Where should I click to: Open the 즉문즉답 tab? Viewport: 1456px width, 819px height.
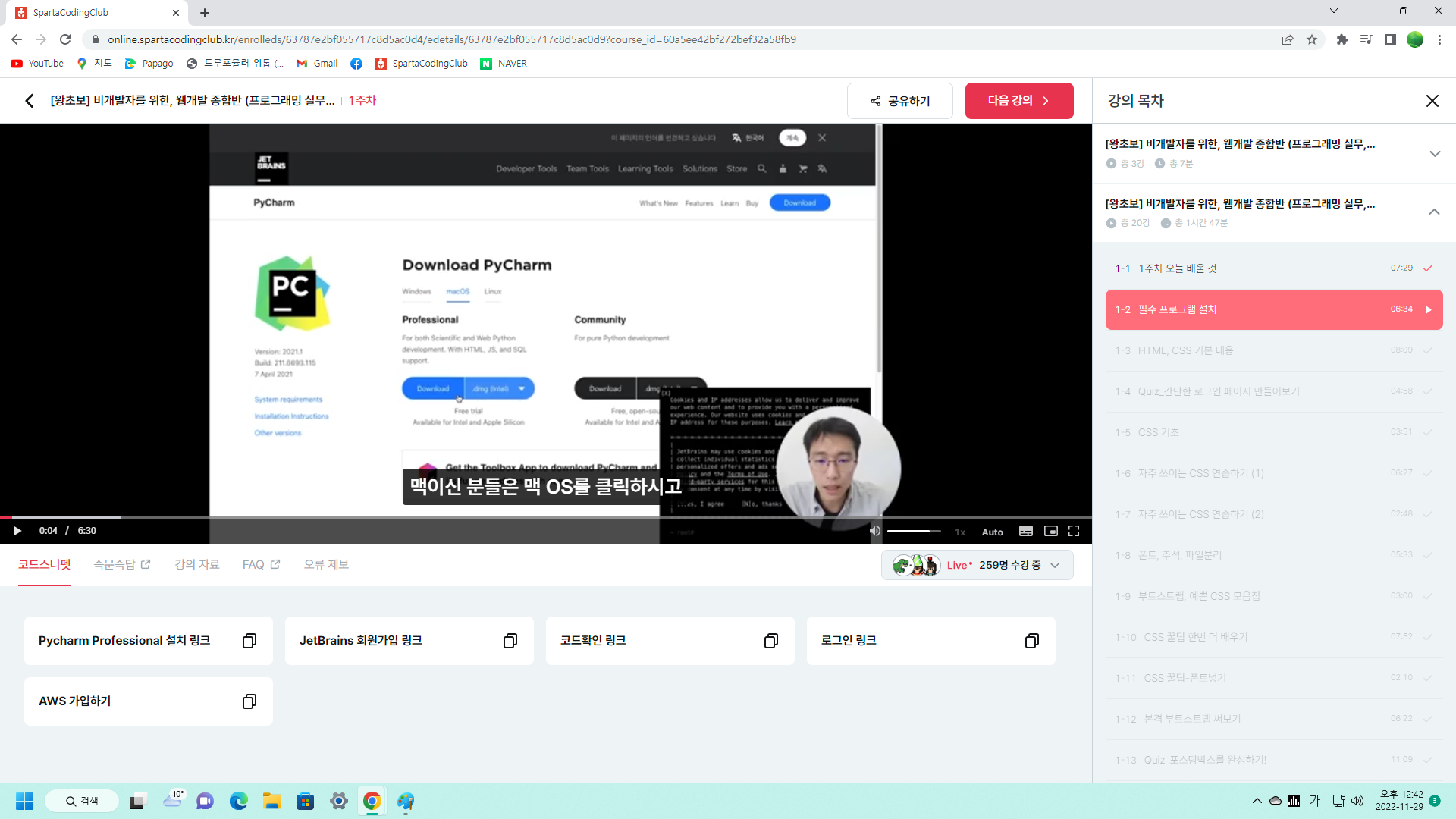coord(122,564)
